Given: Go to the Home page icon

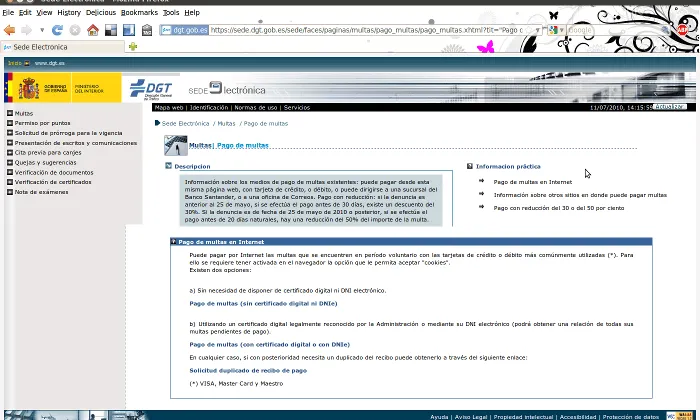Looking at the screenshot, I should tap(93, 30).
